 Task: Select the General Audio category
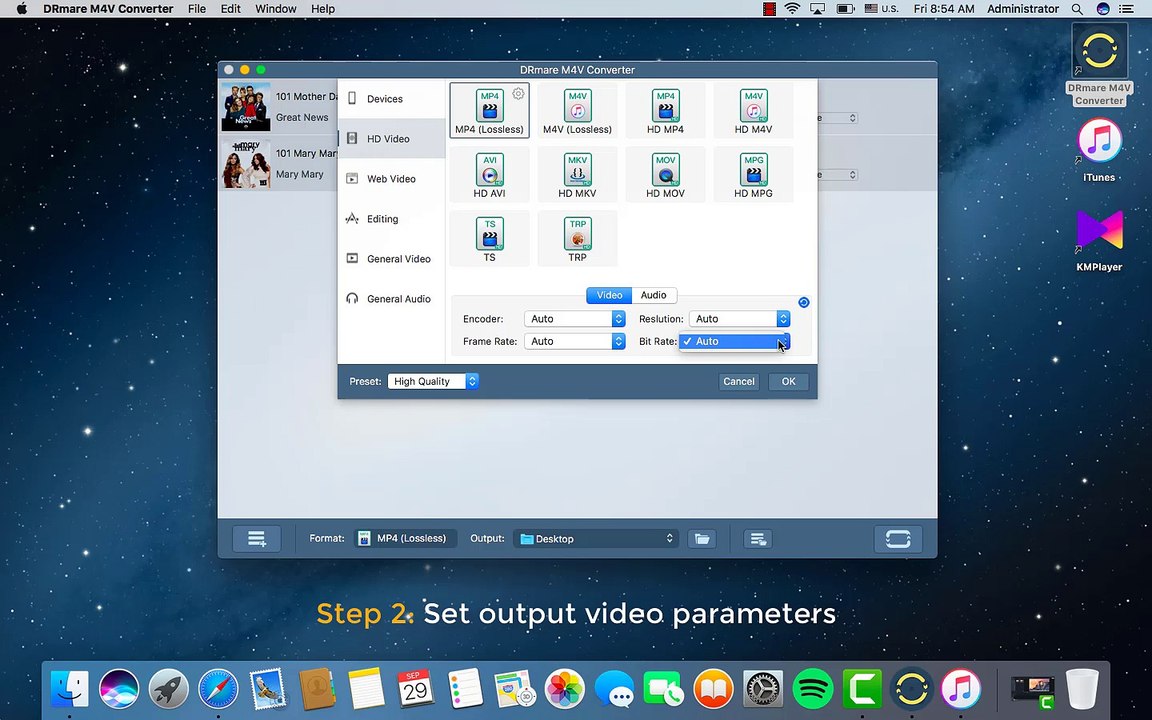[x=391, y=298]
